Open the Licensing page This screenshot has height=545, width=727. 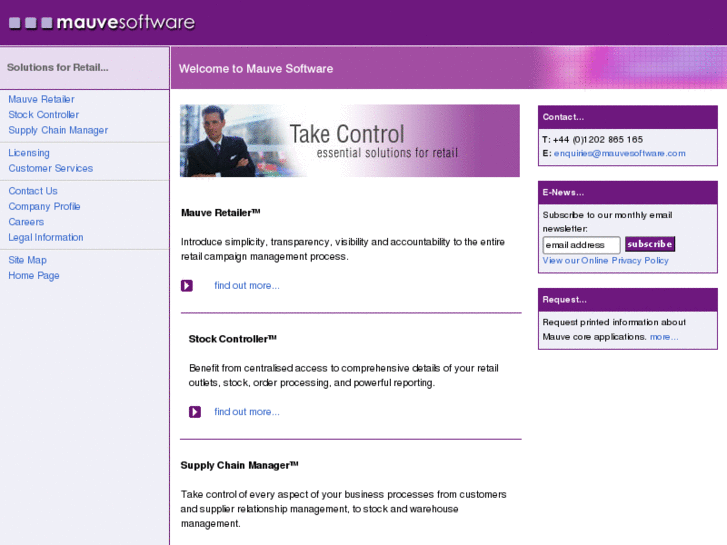pos(29,153)
